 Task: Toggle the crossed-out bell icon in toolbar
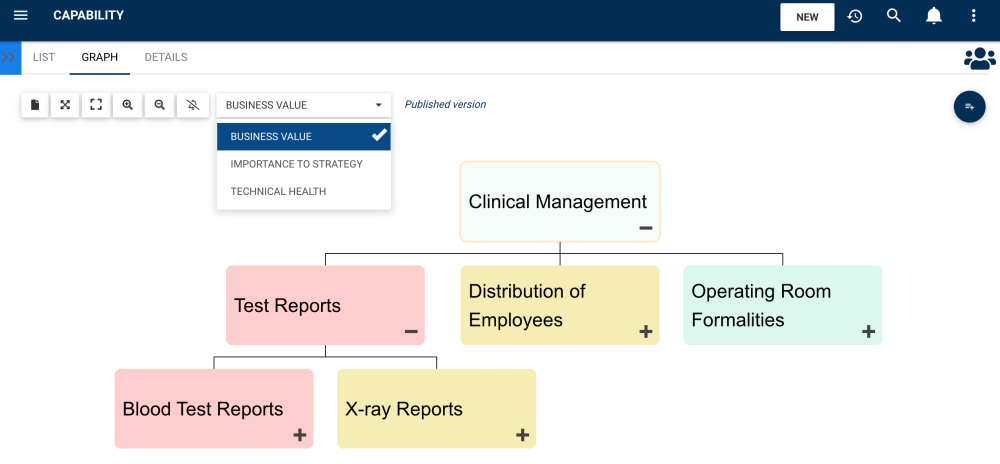193,105
